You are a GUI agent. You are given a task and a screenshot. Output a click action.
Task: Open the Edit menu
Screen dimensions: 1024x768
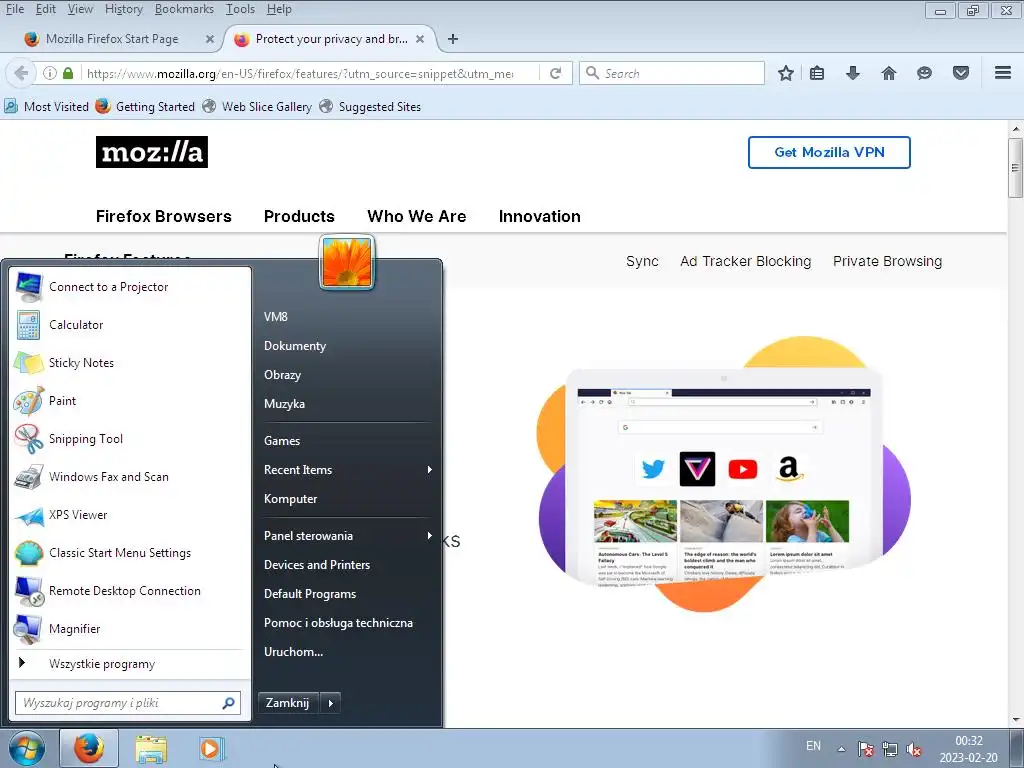(x=45, y=9)
